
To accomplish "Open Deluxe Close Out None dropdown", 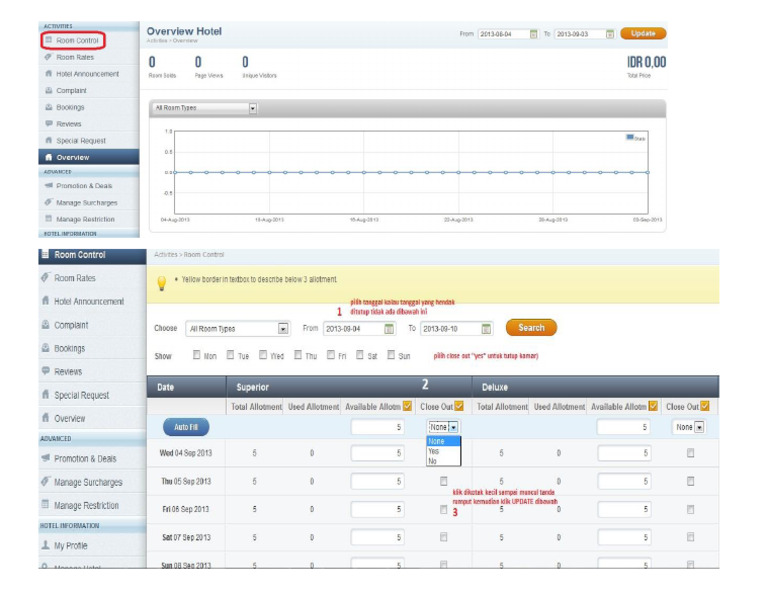I will (698, 427).
